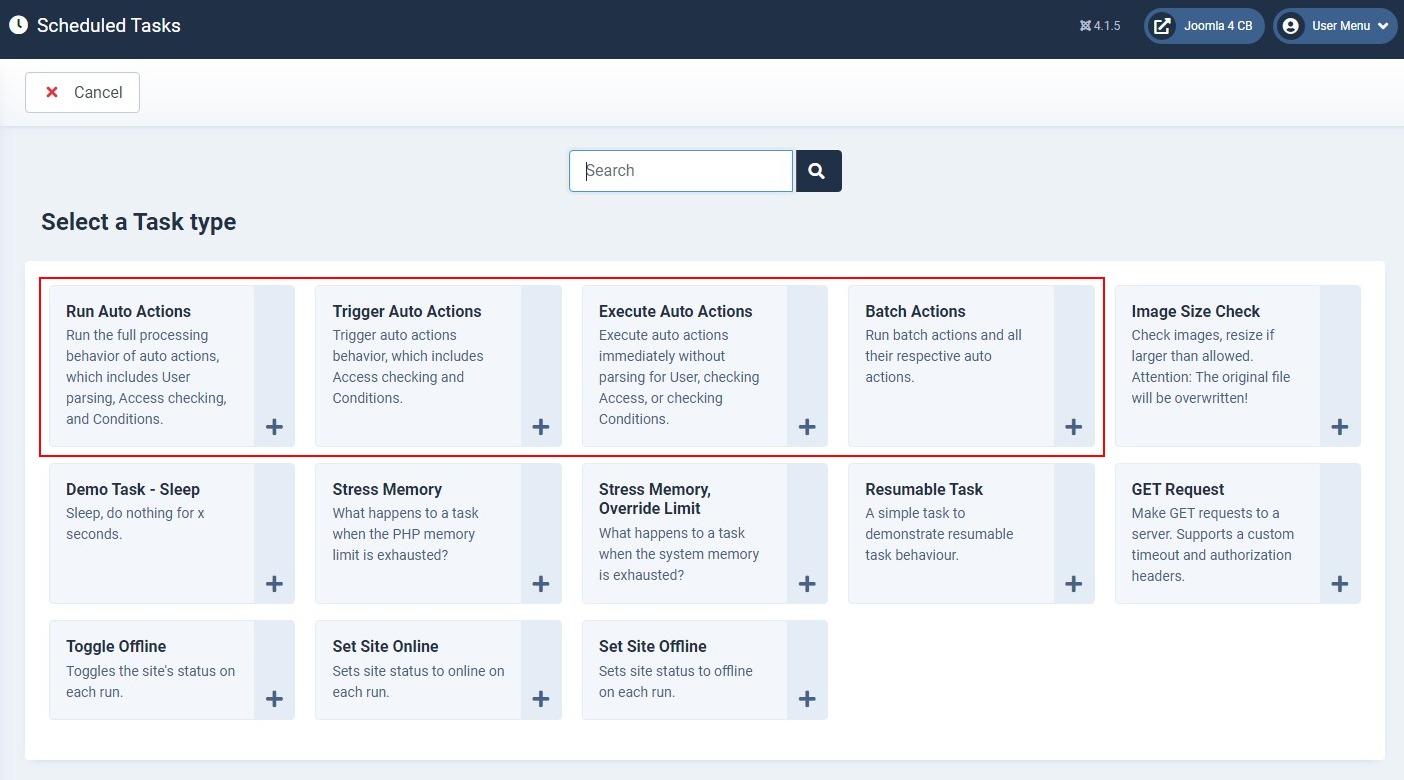Click the user avatar icon in header
Image resolution: width=1404 pixels, height=780 pixels.
(x=1291, y=26)
